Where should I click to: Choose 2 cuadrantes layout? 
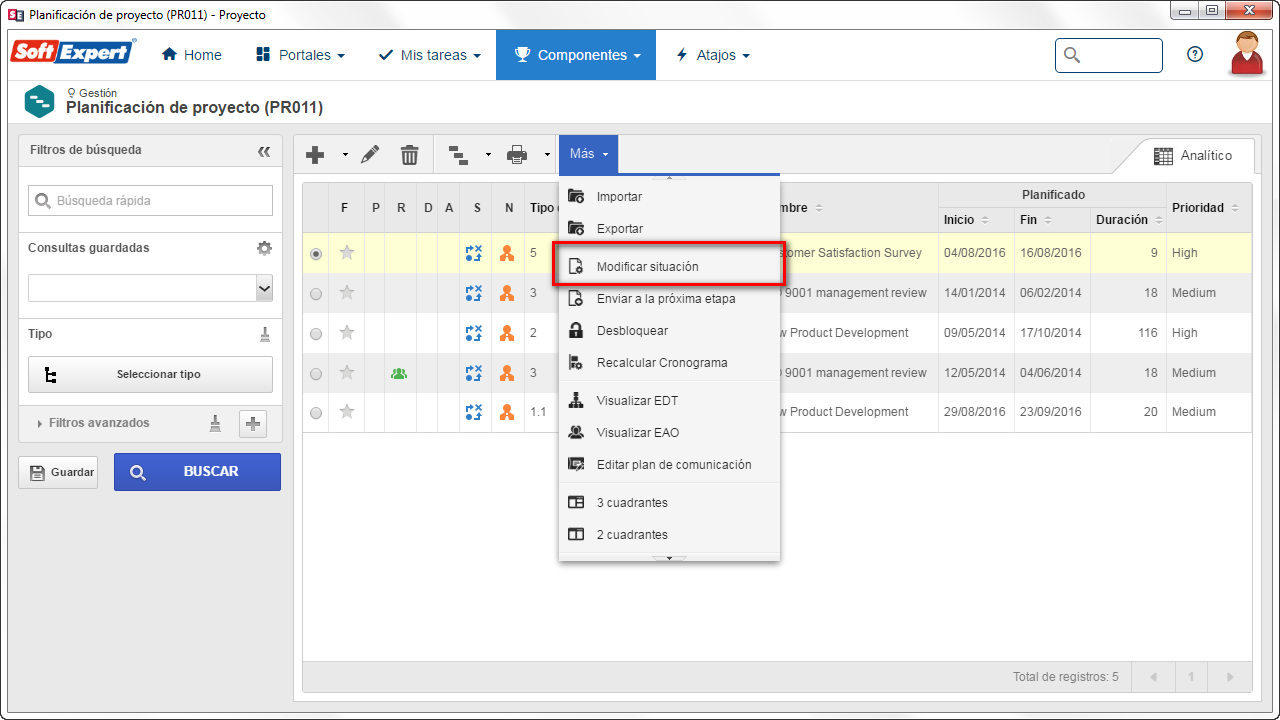coord(669,535)
